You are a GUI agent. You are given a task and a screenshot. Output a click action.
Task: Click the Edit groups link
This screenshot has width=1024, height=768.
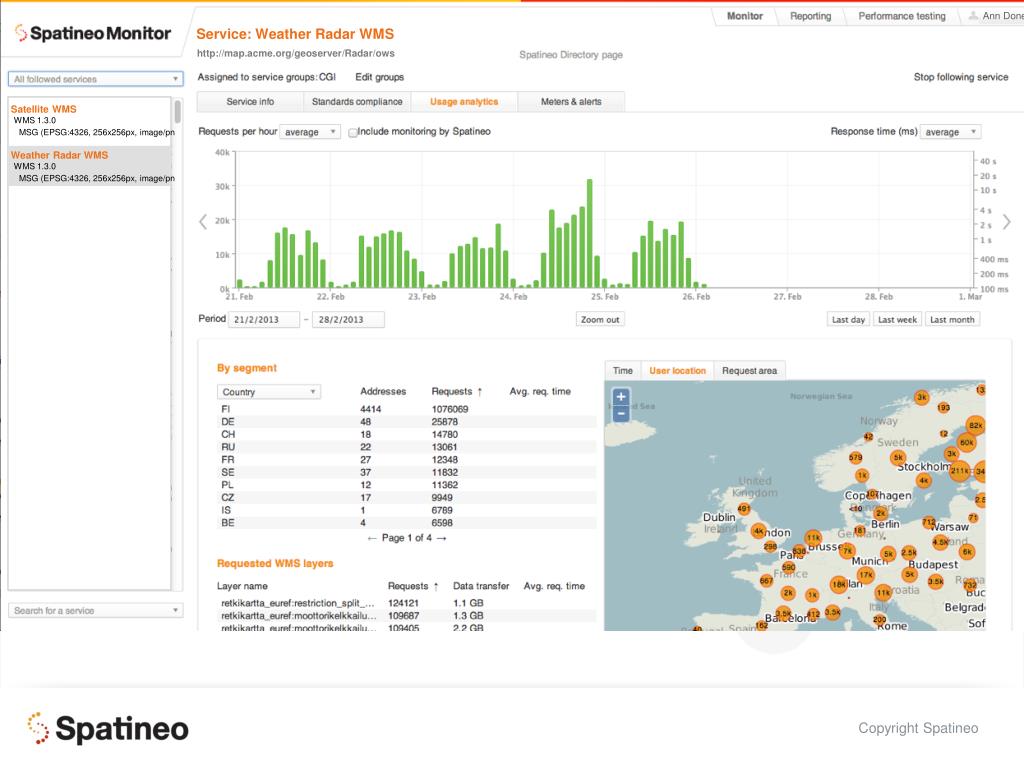pos(379,77)
